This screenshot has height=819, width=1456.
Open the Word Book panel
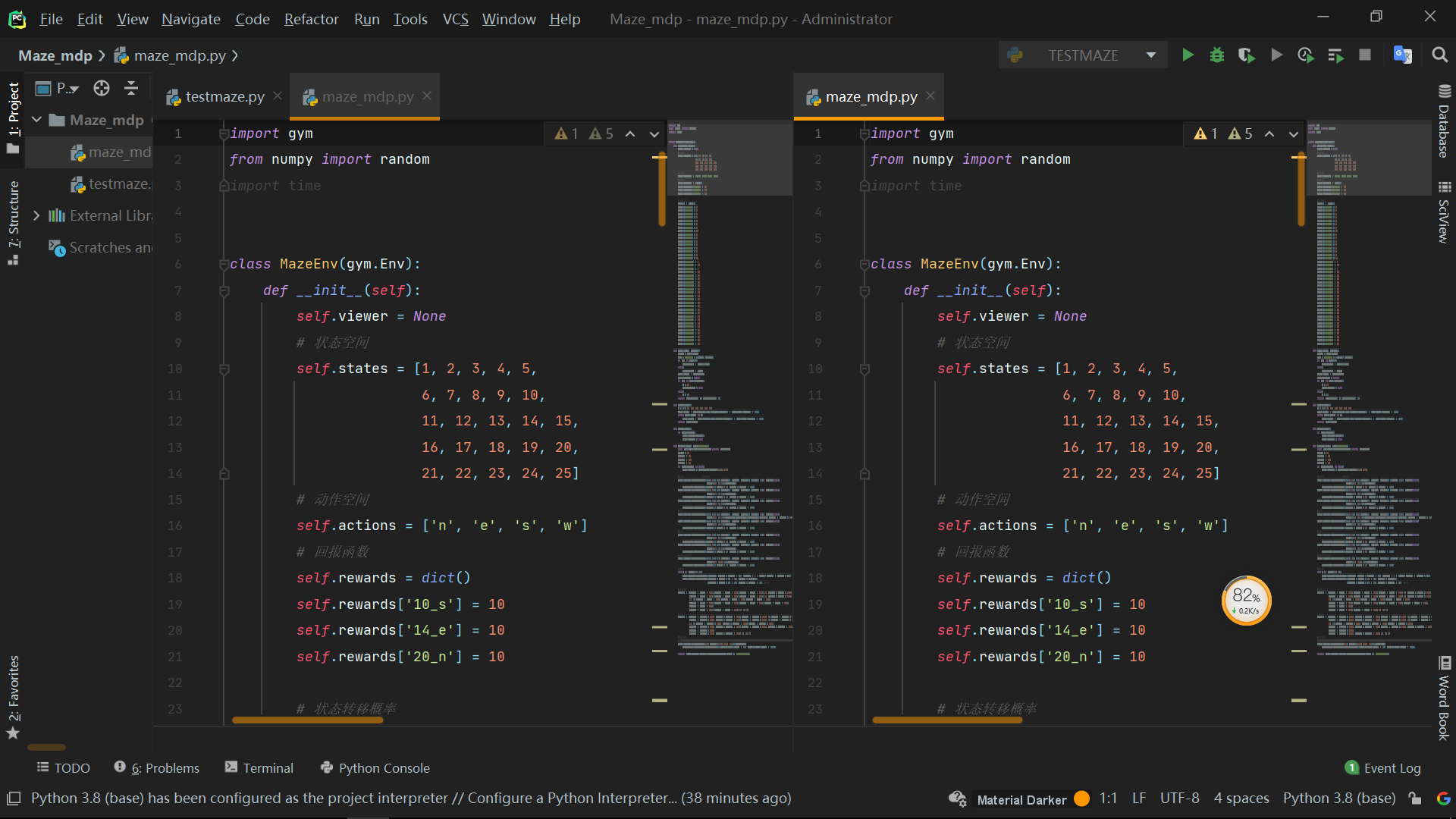[1444, 698]
